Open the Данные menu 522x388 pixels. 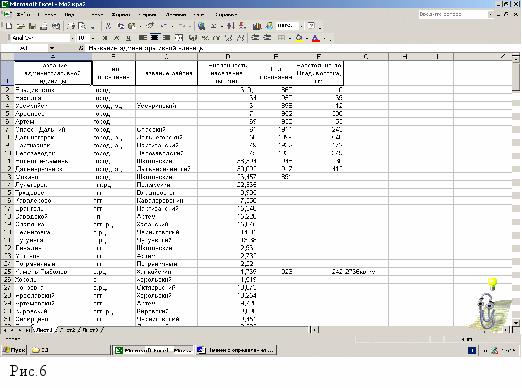[x=176, y=15]
